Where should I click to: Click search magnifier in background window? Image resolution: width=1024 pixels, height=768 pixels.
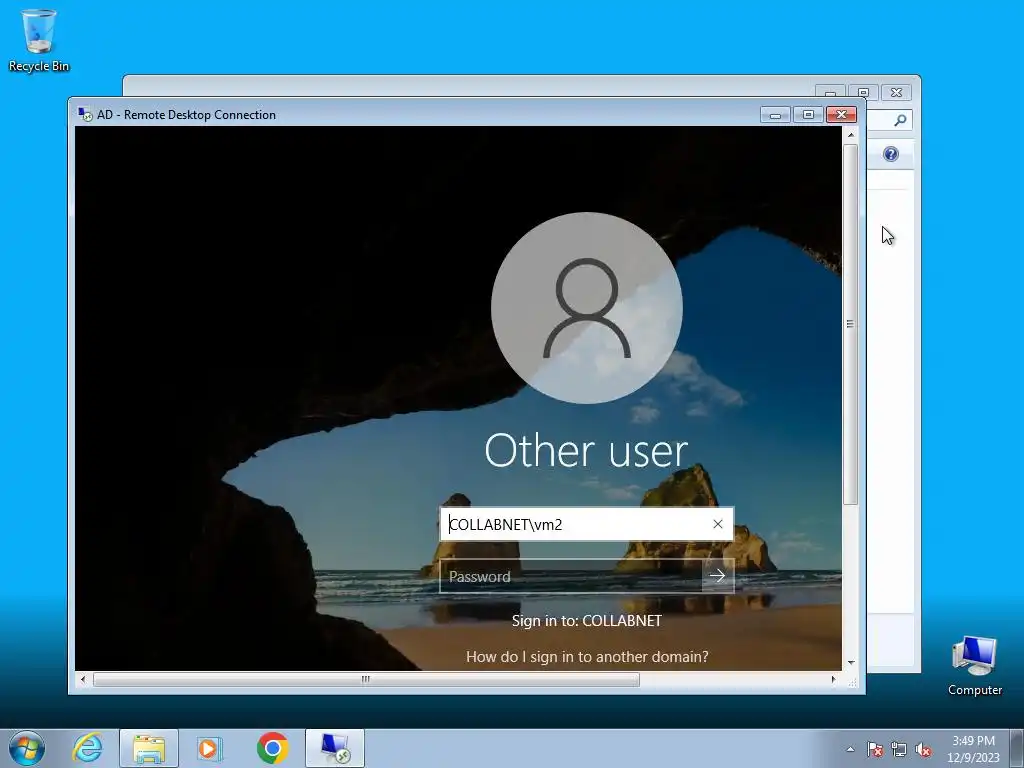click(x=900, y=120)
